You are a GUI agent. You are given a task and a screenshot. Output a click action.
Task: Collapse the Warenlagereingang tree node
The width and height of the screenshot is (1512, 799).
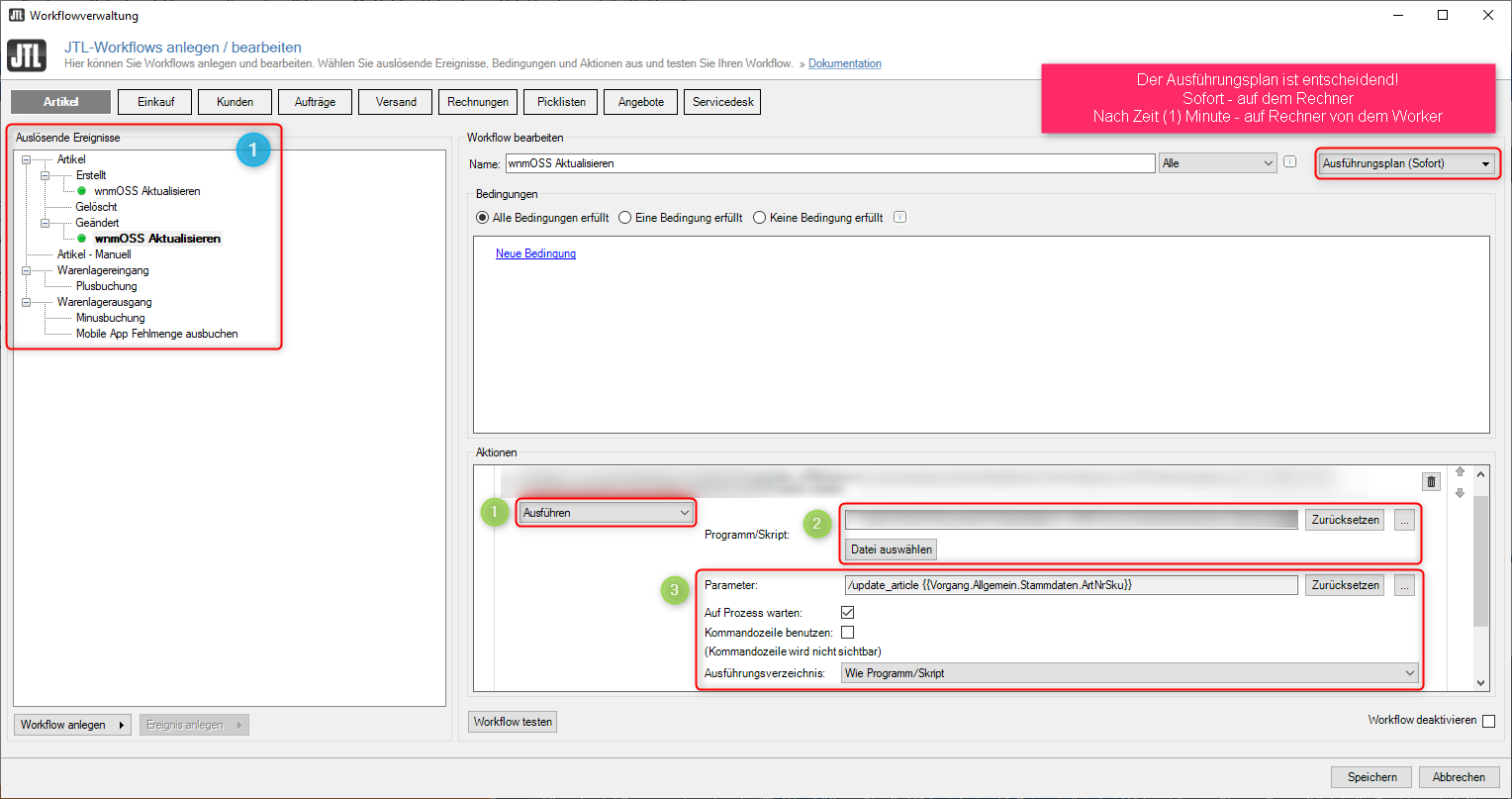click(26, 270)
